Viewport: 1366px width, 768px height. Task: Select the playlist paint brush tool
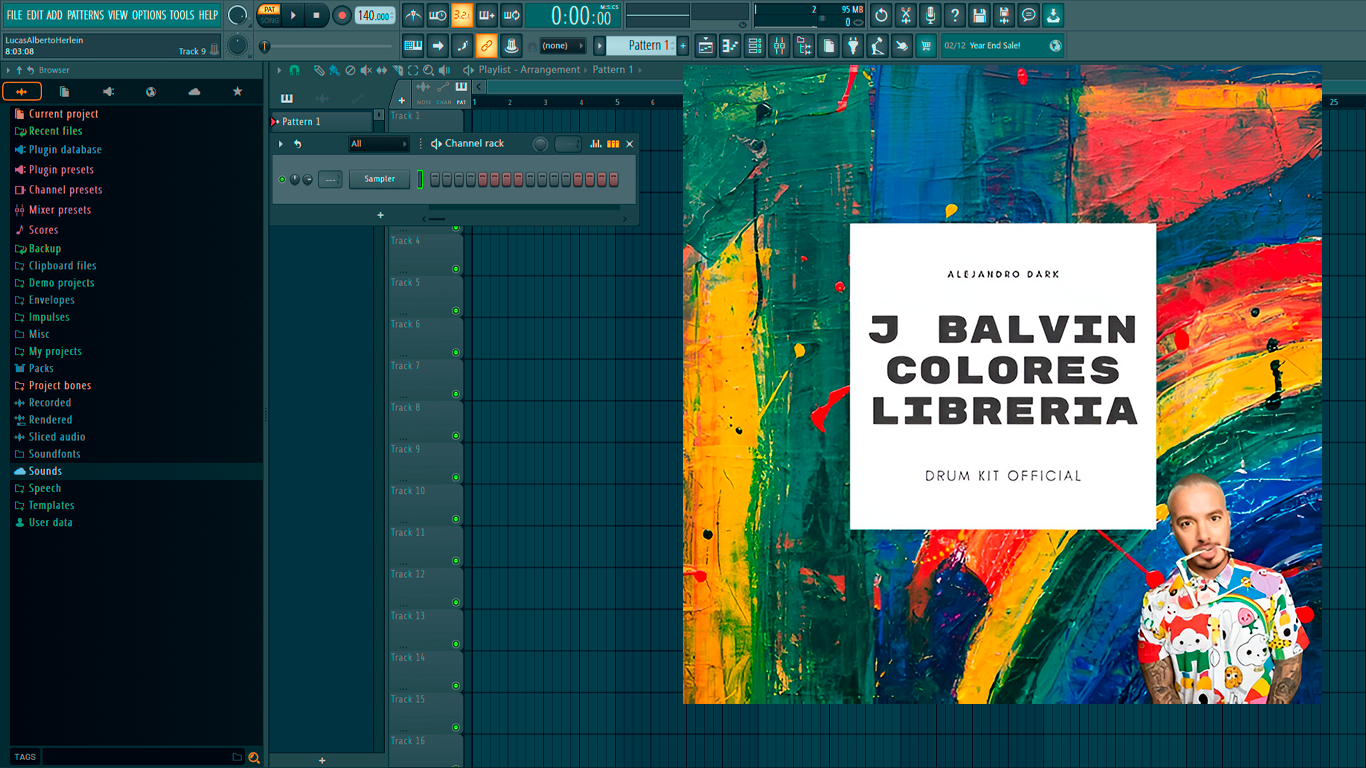[334, 70]
